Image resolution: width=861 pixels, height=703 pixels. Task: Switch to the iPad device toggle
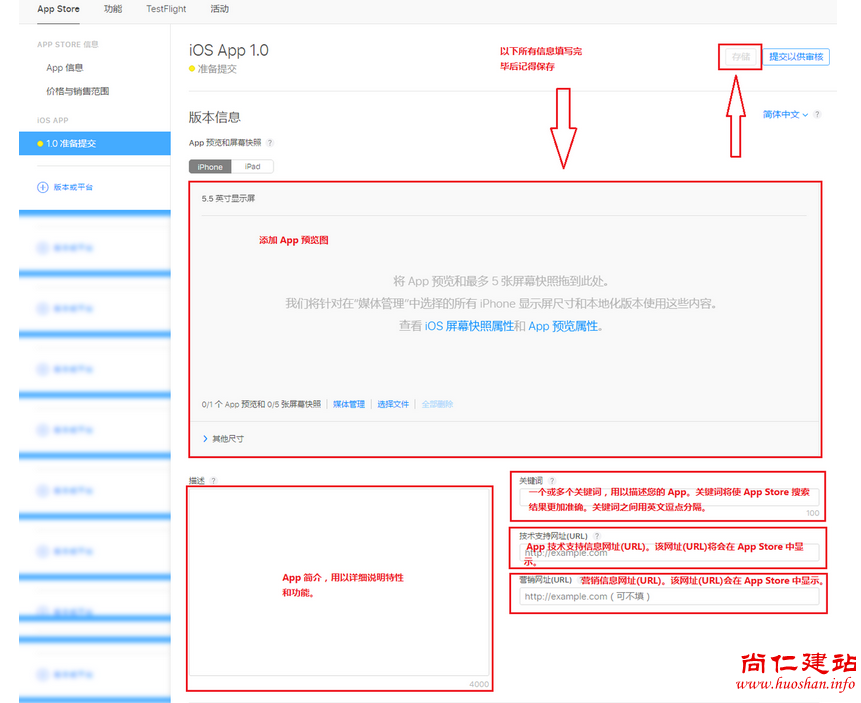253,167
